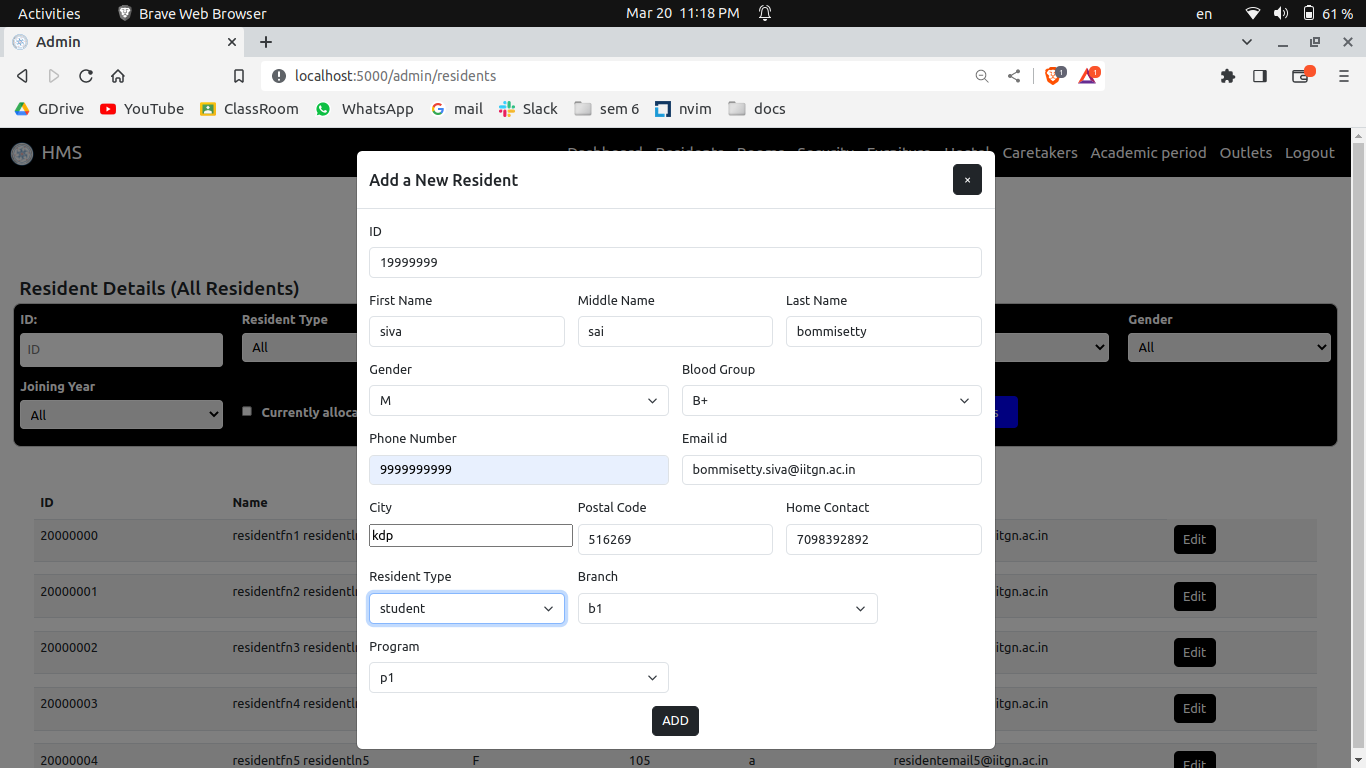Expand the Branch dropdown showing b1
The height and width of the screenshot is (768, 1366).
[727, 608]
